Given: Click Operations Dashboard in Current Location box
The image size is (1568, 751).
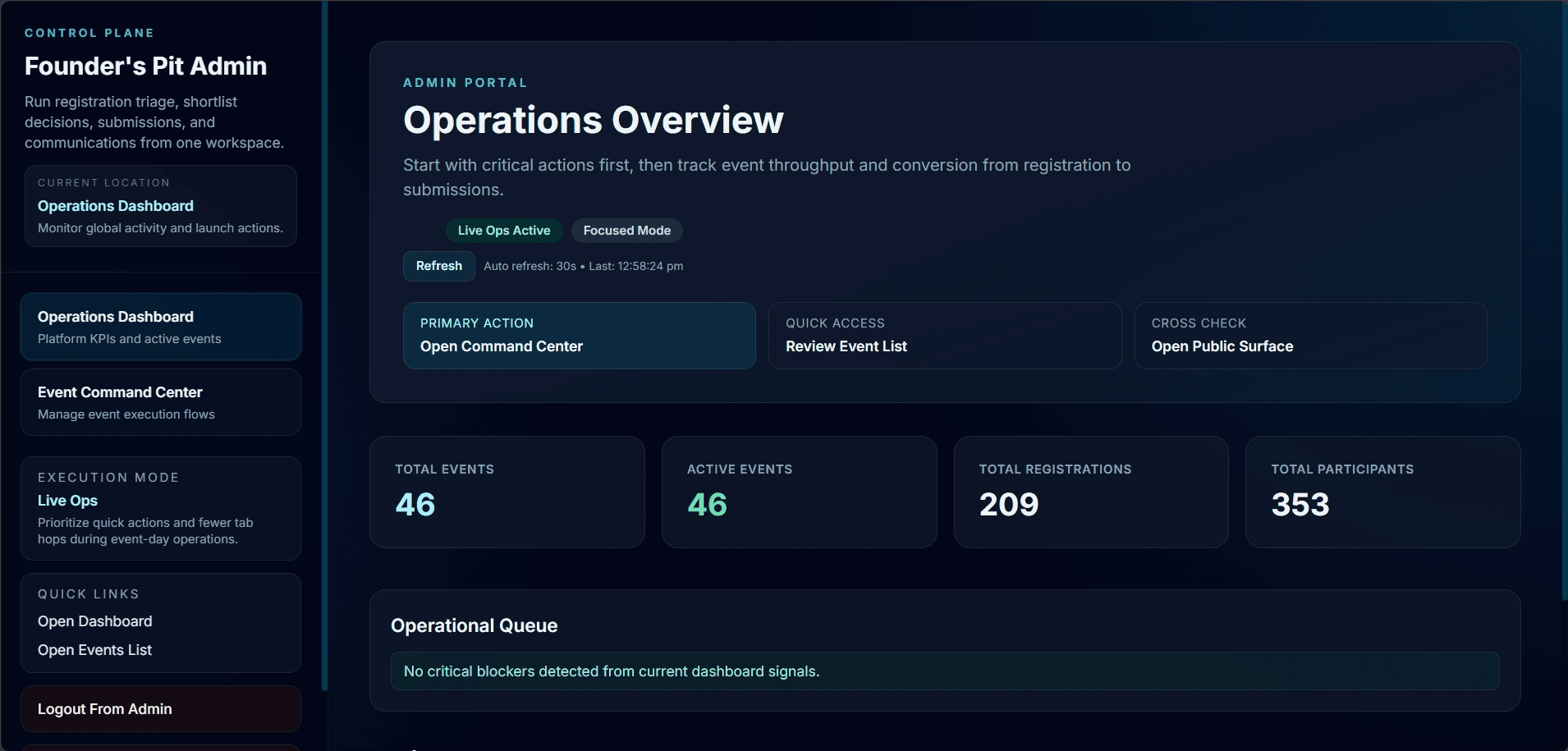Looking at the screenshot, I should point(116,206).
